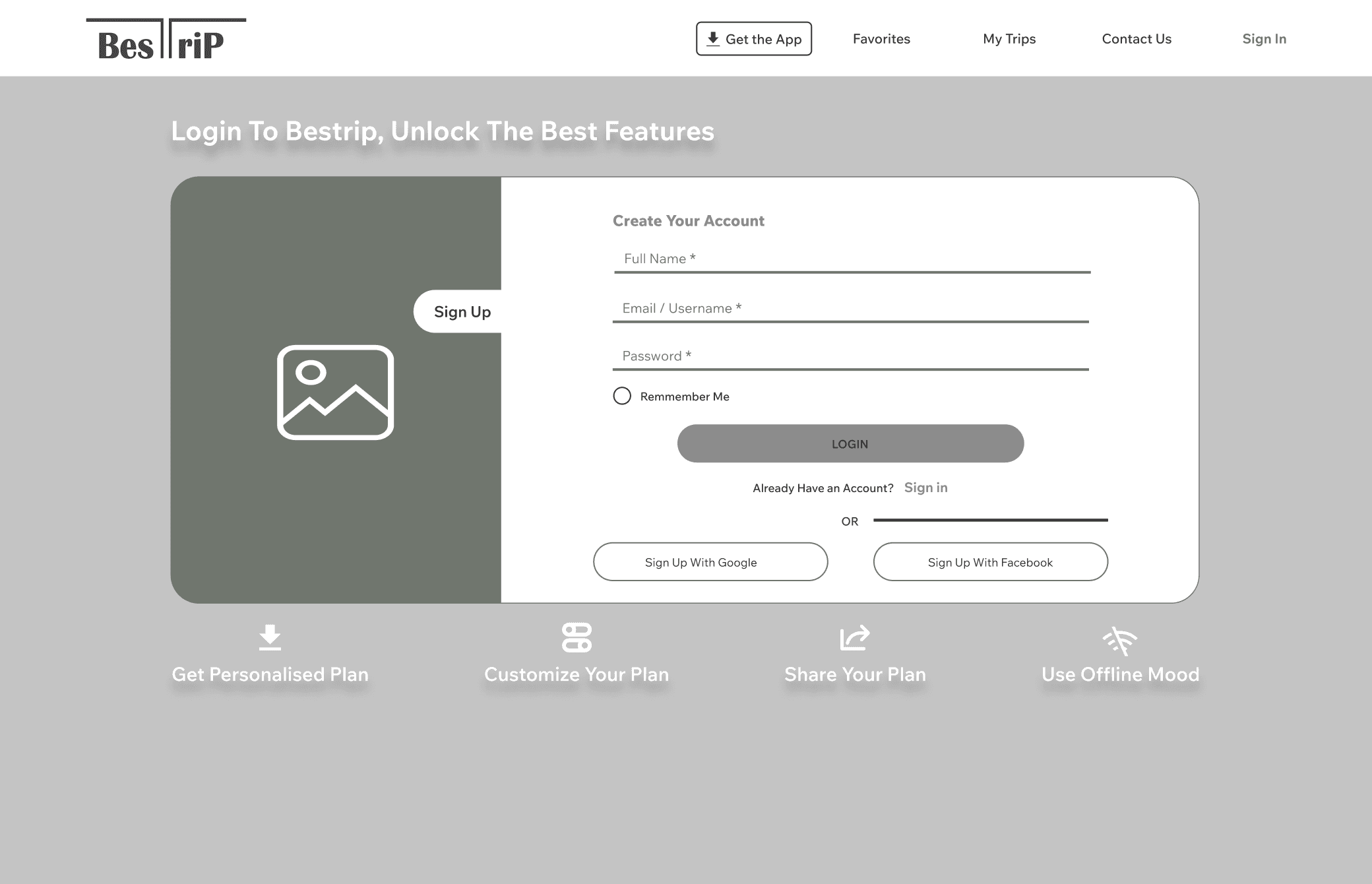Click the BestTrip logo in the header
The width and height of the screenshot is (1372, 884).
pyautogui.click(x=166, y=38)
